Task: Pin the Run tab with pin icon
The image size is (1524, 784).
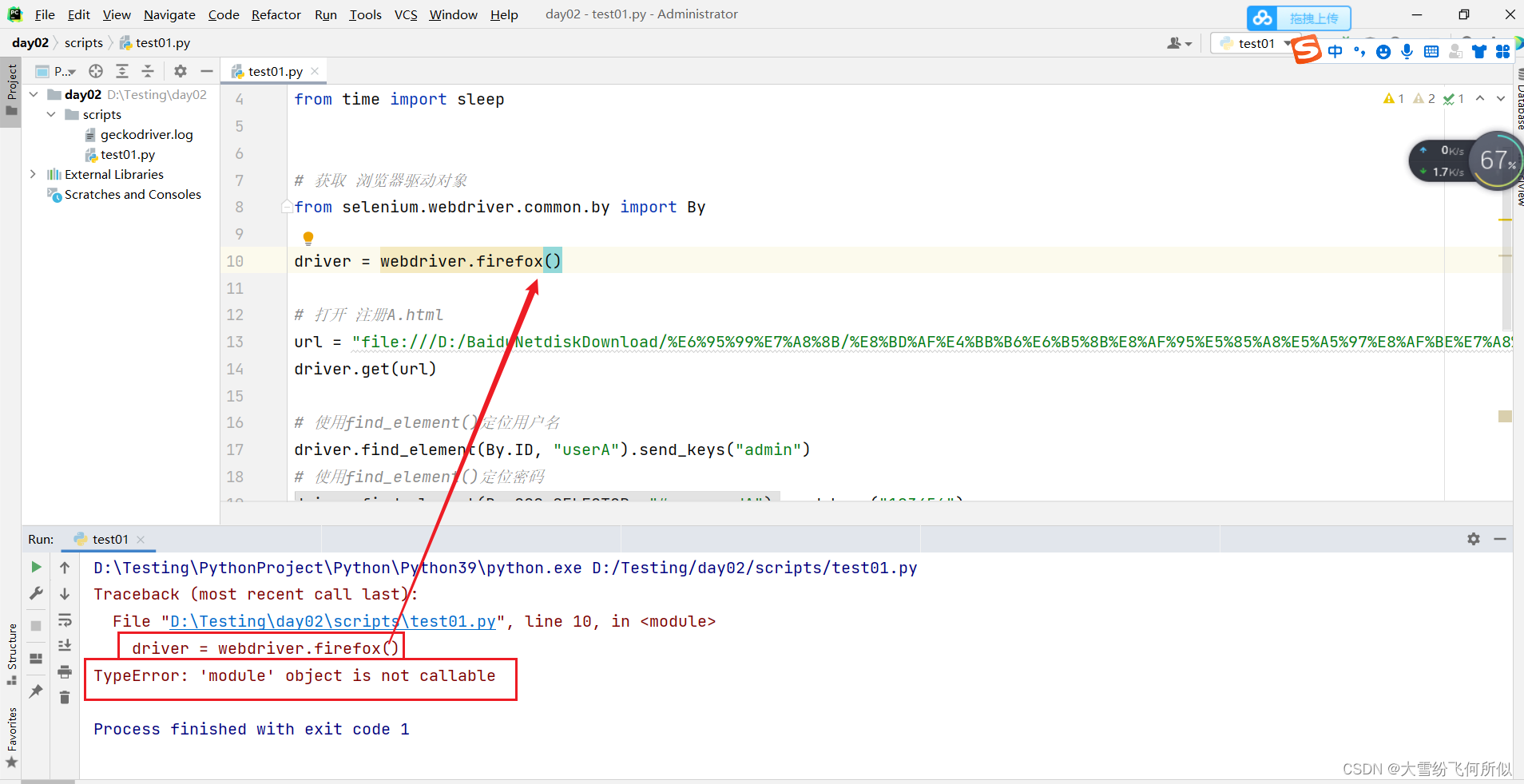Action: pyautogui.click(x=36, y=691)
